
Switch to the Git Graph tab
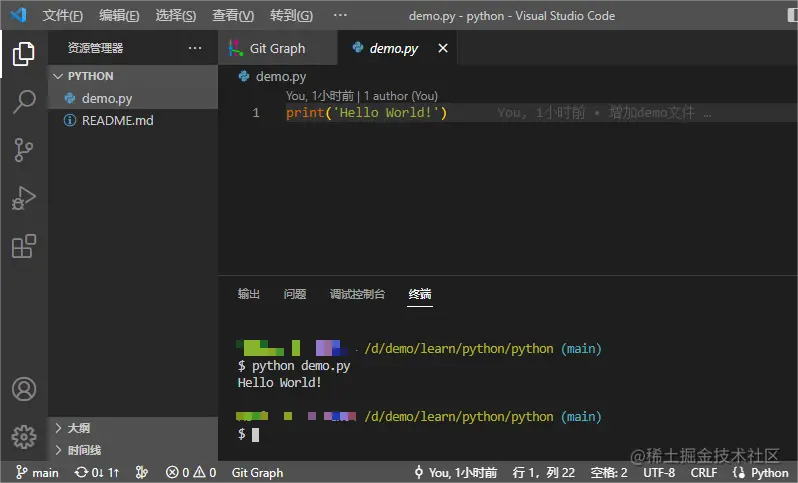[277, 48]
